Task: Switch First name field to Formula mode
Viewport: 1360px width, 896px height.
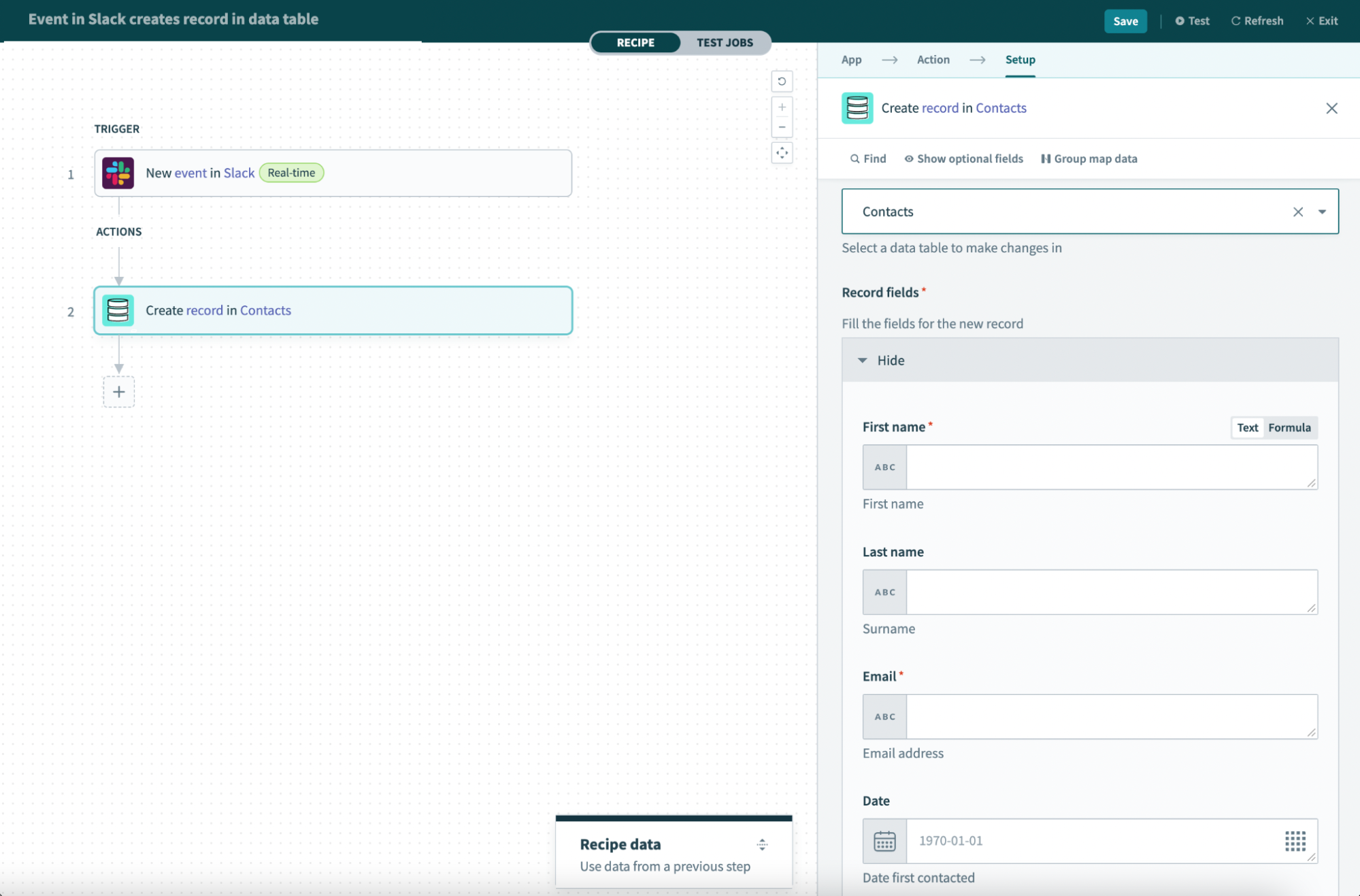Action: [1289, 427]
